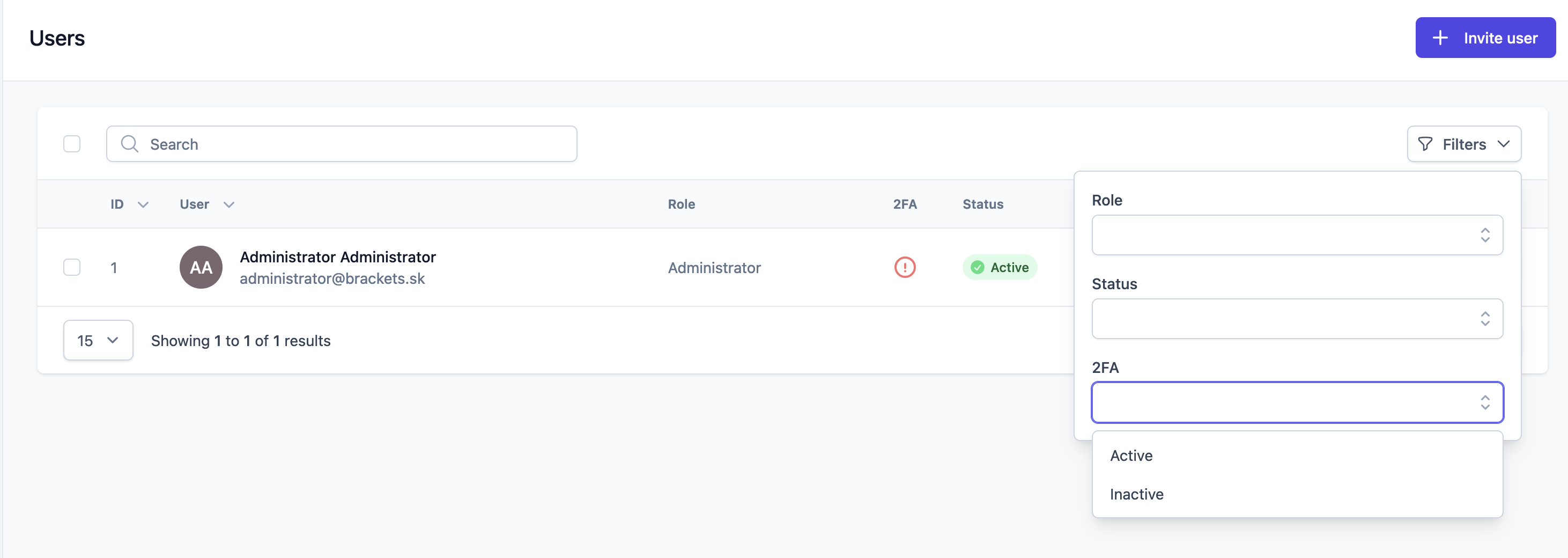Sort by the ID column header
The height and width of the screenshot is (558, 1568).
(117, 204)
